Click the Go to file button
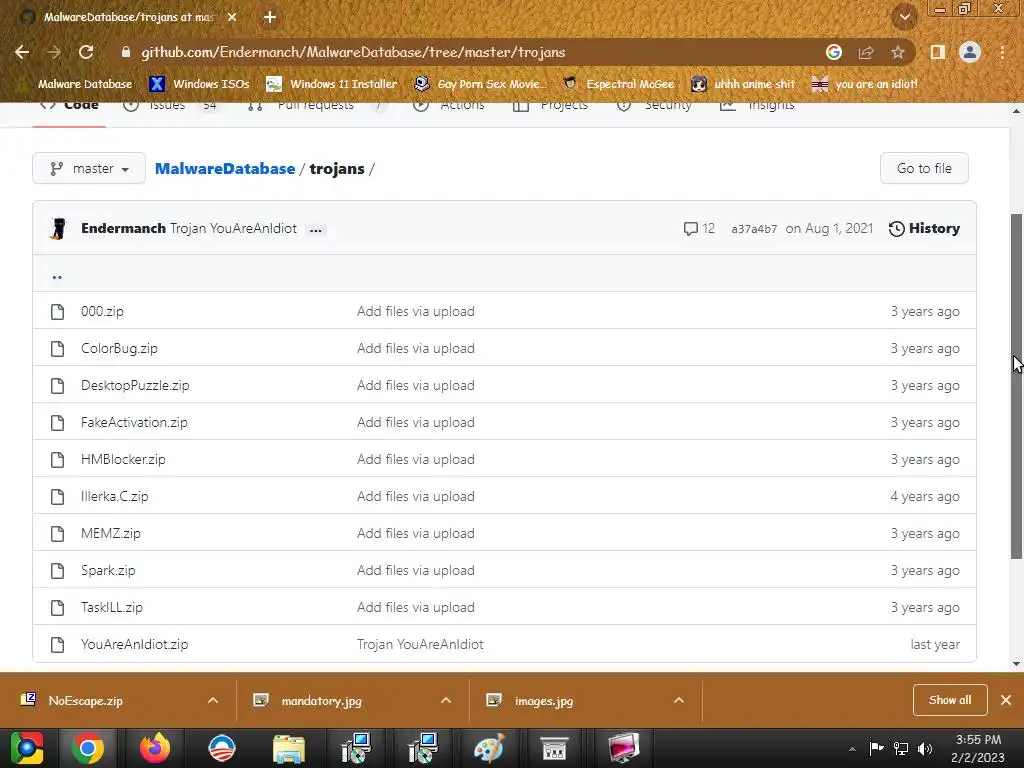Image resolution: width=1024 pixels, height=768 pixels. [x=924, y=168]
